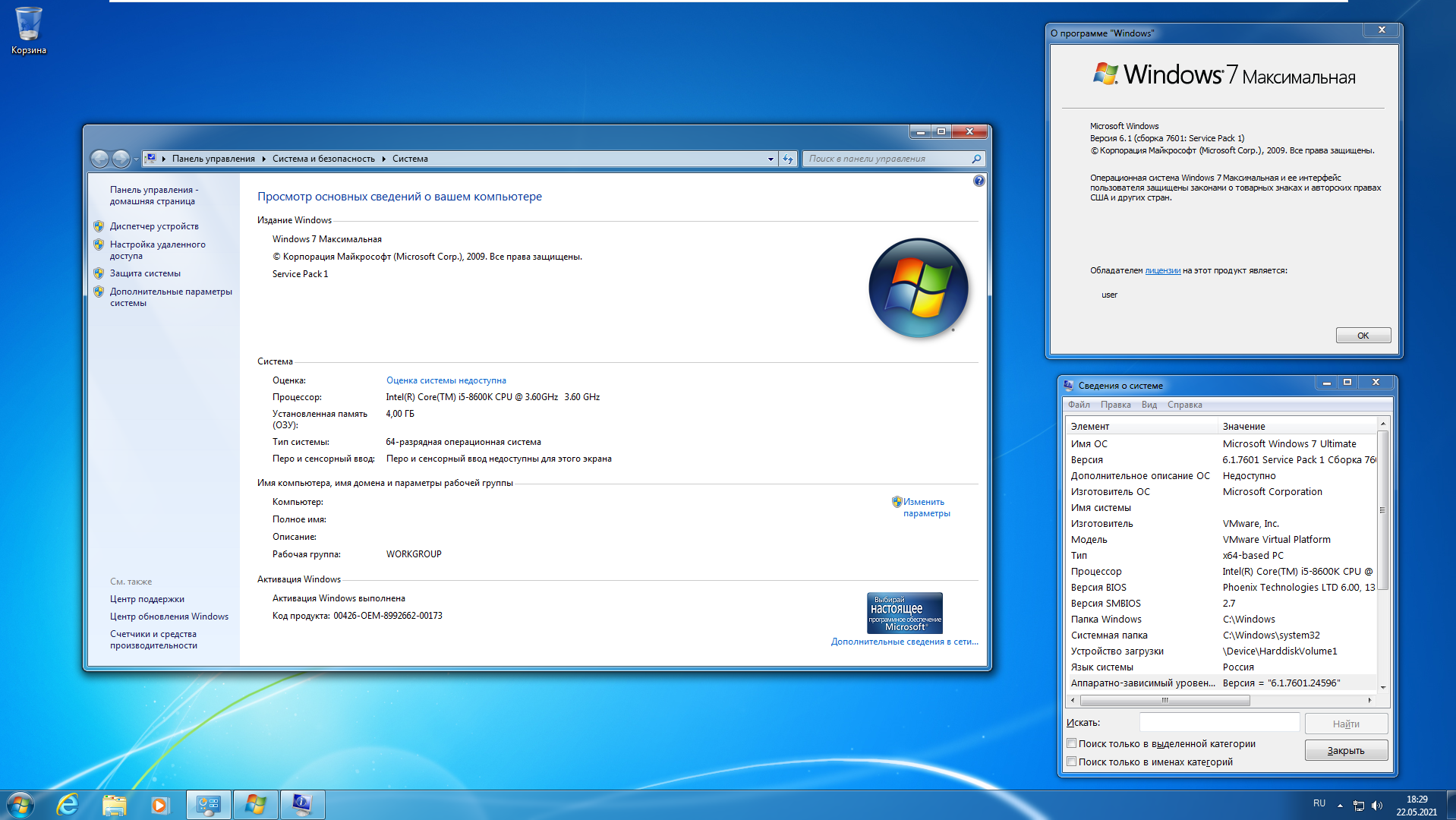
Task: Click the Start button orb
Action: click(x=20, y=805)
